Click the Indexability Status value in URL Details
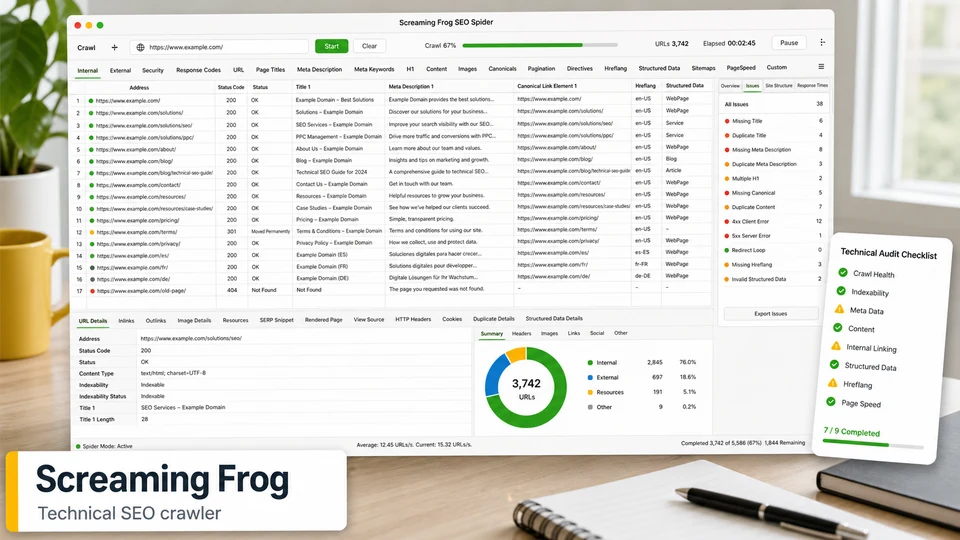 click(152, 397)
